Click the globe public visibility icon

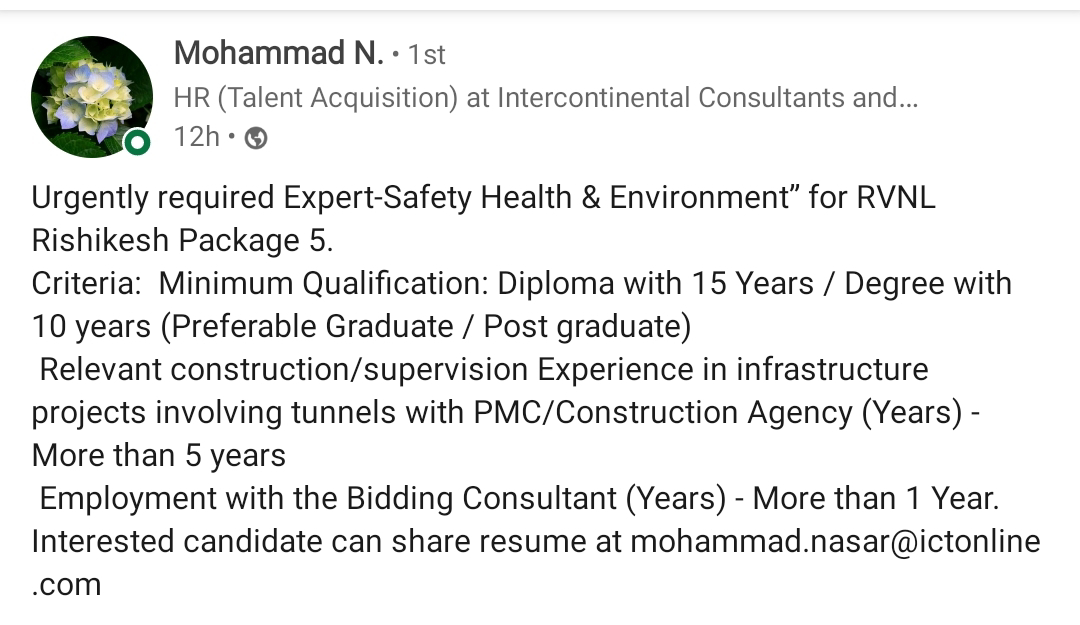[x=256, y=139]
